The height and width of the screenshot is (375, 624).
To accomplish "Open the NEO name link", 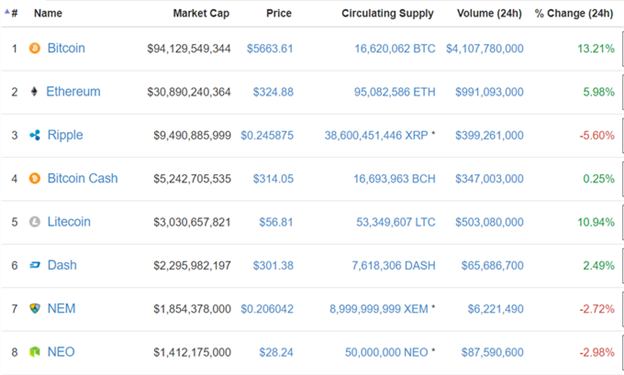I will click(x=61, y=352).
